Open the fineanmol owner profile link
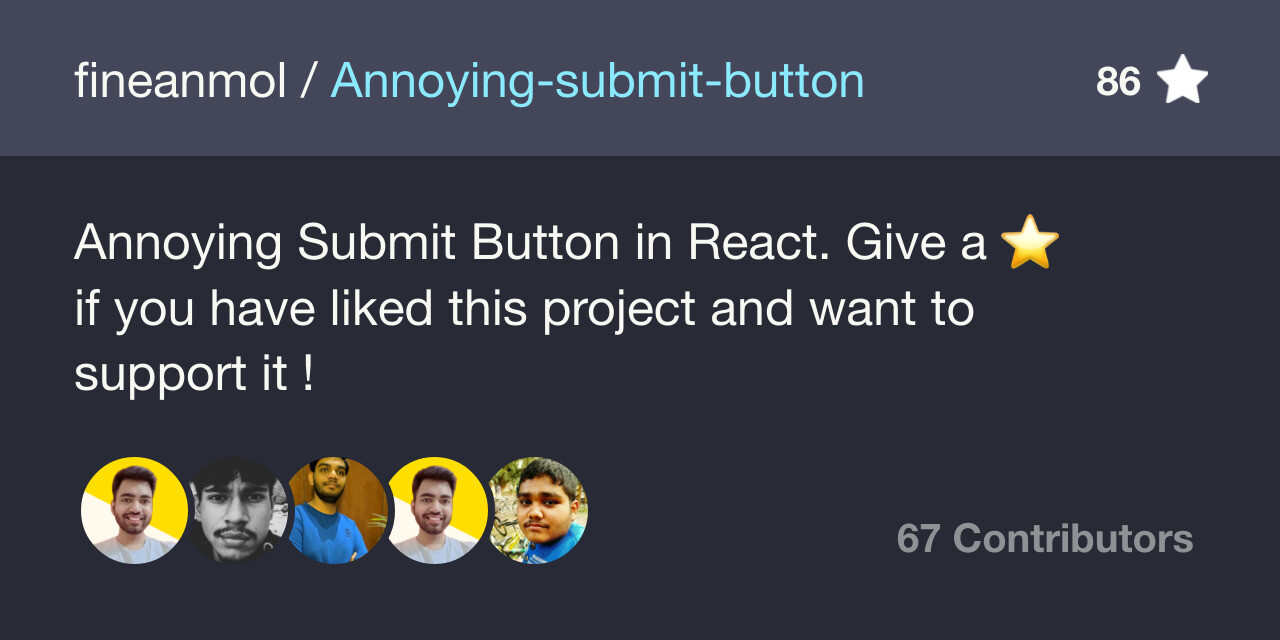 tap(180, 81)
